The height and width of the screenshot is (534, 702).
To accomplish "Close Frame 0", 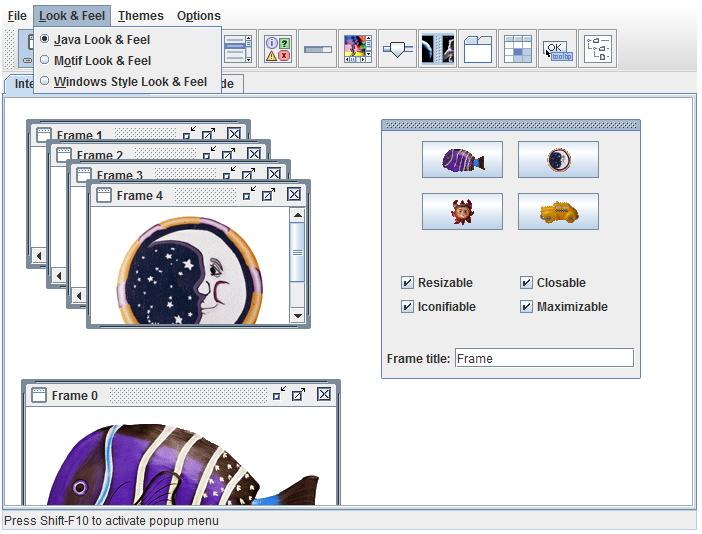I will click(324, 394).
